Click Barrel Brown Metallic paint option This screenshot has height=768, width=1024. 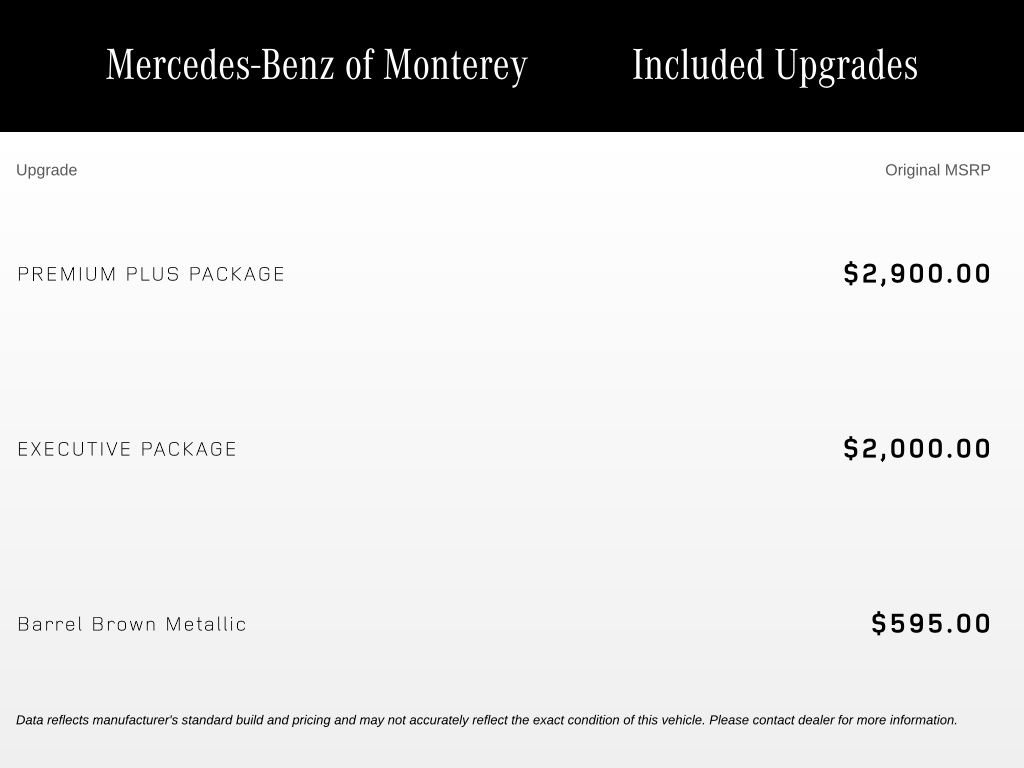[132, 624]
